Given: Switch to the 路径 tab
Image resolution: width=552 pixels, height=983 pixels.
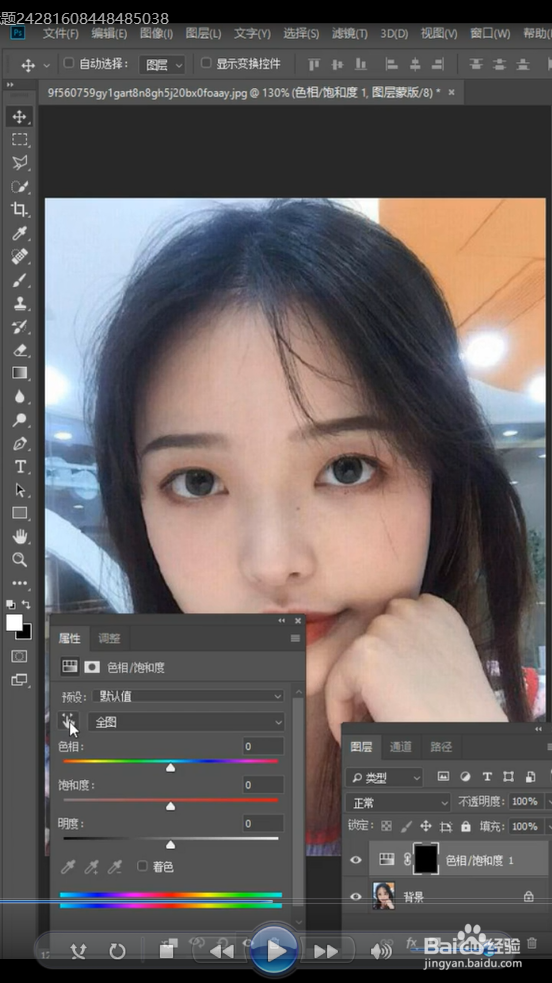Looking at the screenshot, I should (x=441, y=747).
